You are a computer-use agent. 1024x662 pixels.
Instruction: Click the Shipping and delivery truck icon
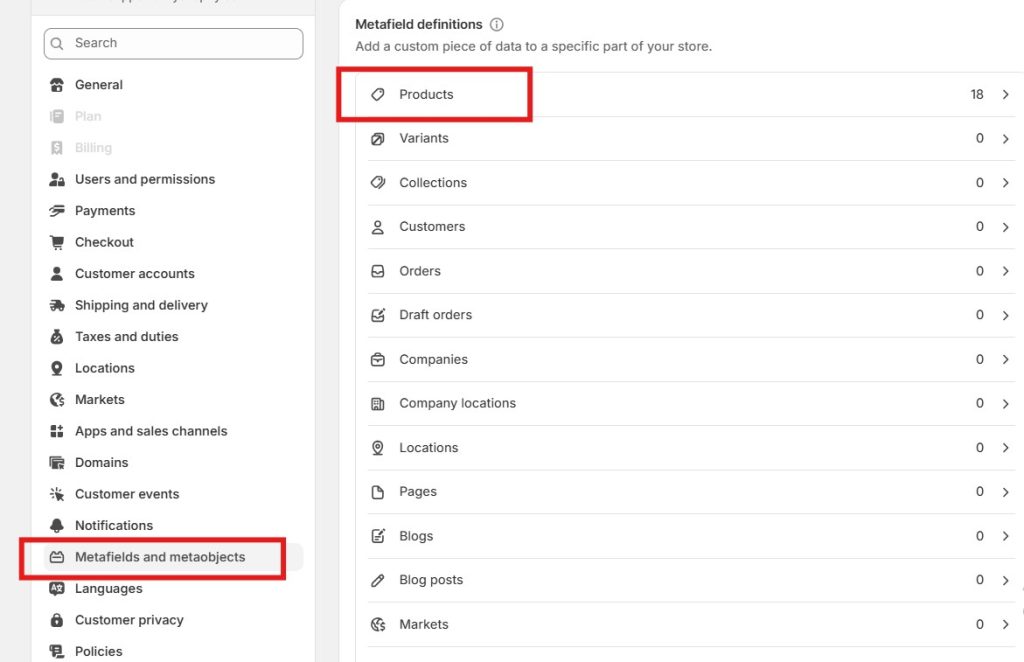pos(56,304)
